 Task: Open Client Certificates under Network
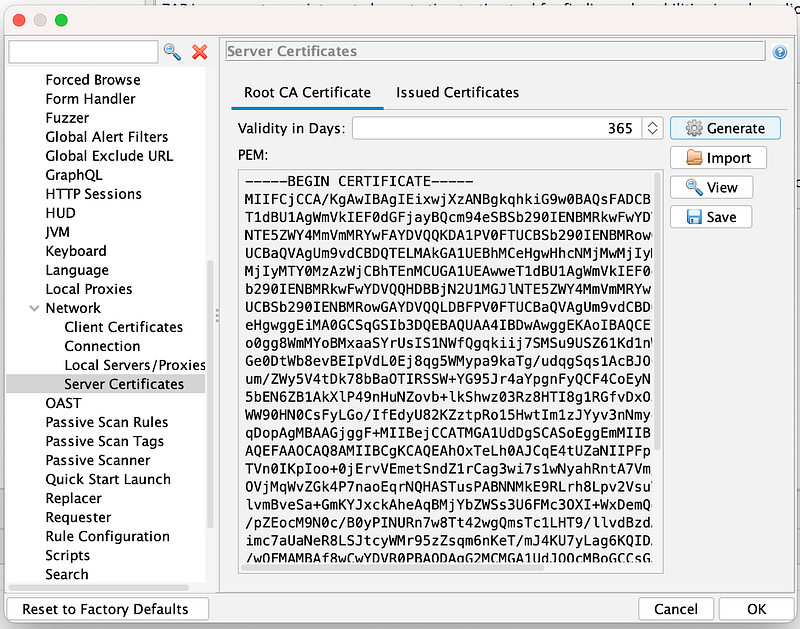pos(123,327)
